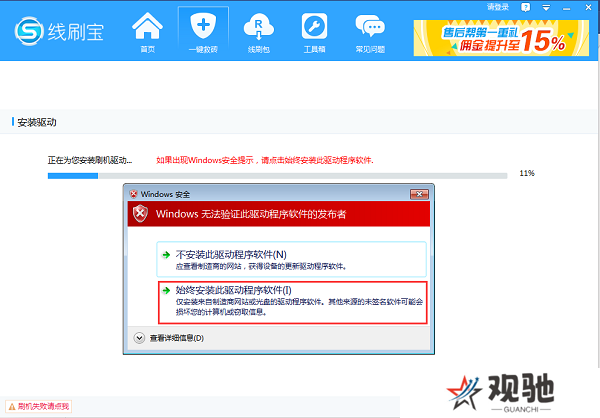
Task: Select the 一键救砖 shield icon
Action: (203, 32)
